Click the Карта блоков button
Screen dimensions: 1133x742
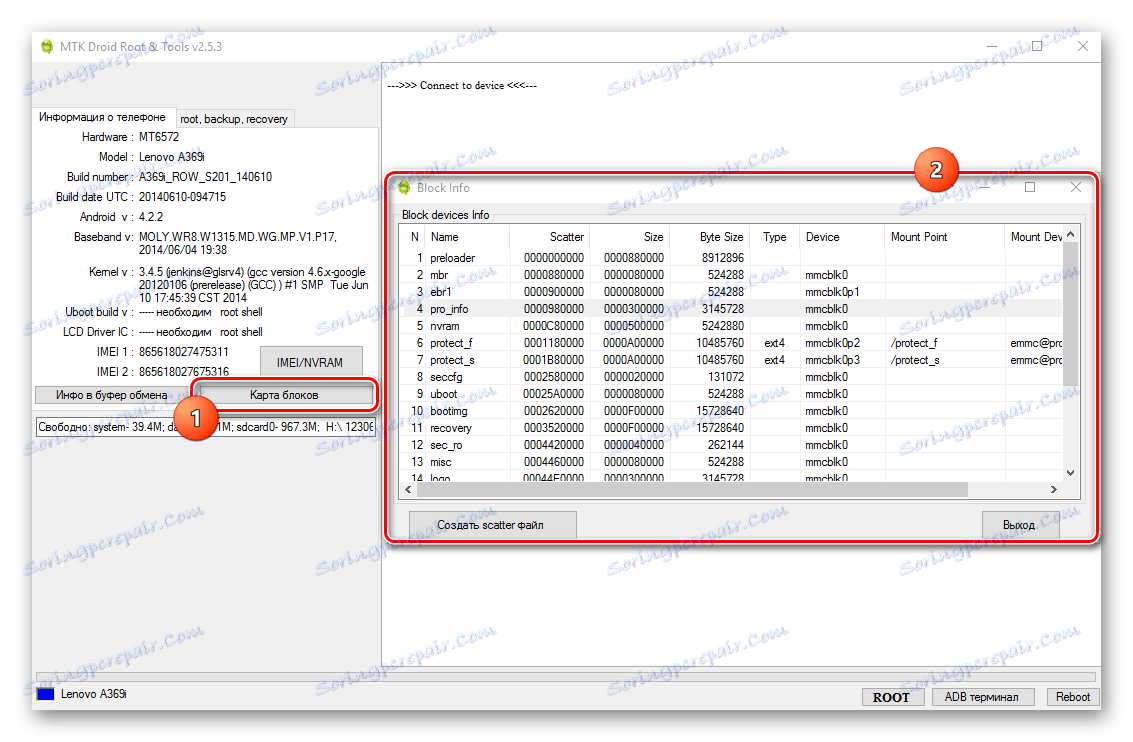pyautogui.click(x=284, y=394)
